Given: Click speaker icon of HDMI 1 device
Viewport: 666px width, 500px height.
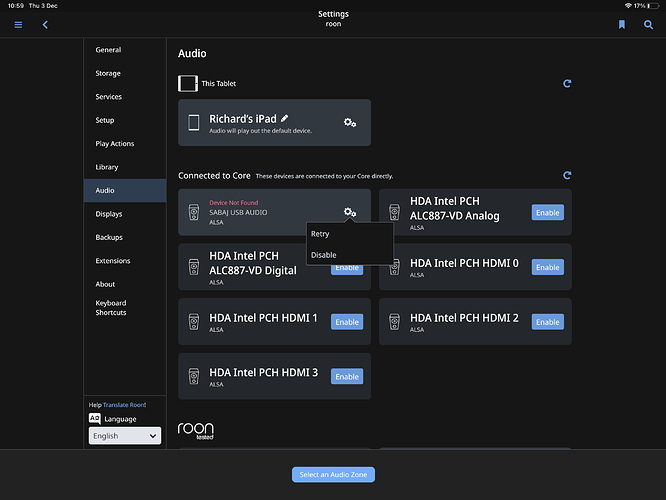Looking at the screenshot, I should pyautogui.click(x=194, y=322).
